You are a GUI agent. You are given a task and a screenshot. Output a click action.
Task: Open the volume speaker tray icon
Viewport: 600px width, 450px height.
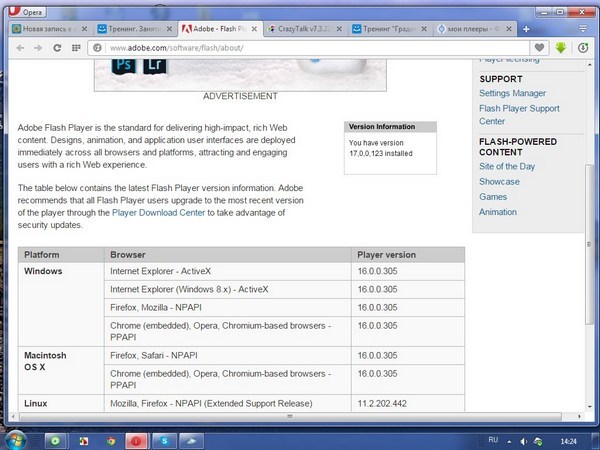(524, 442)
